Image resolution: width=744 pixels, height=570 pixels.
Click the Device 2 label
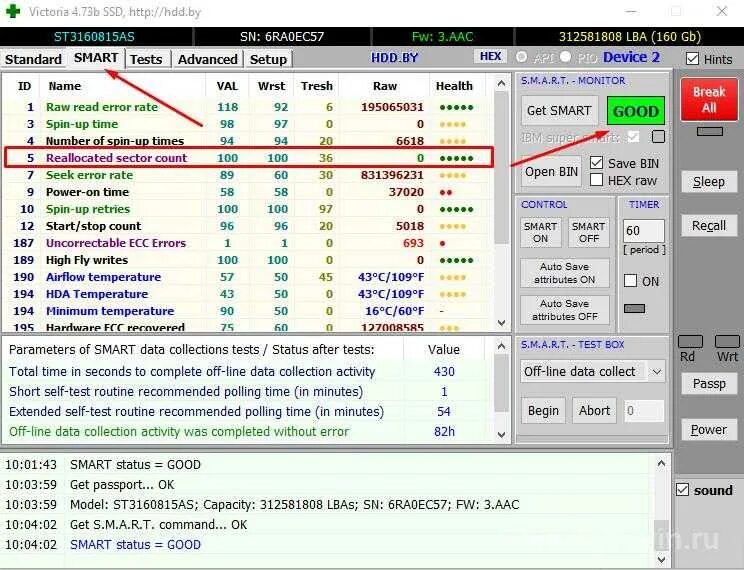631,57
